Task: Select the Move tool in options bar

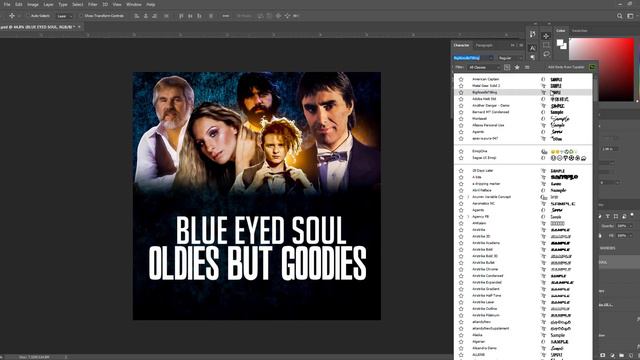Action: pyautogui.click(x=12, y=16)
